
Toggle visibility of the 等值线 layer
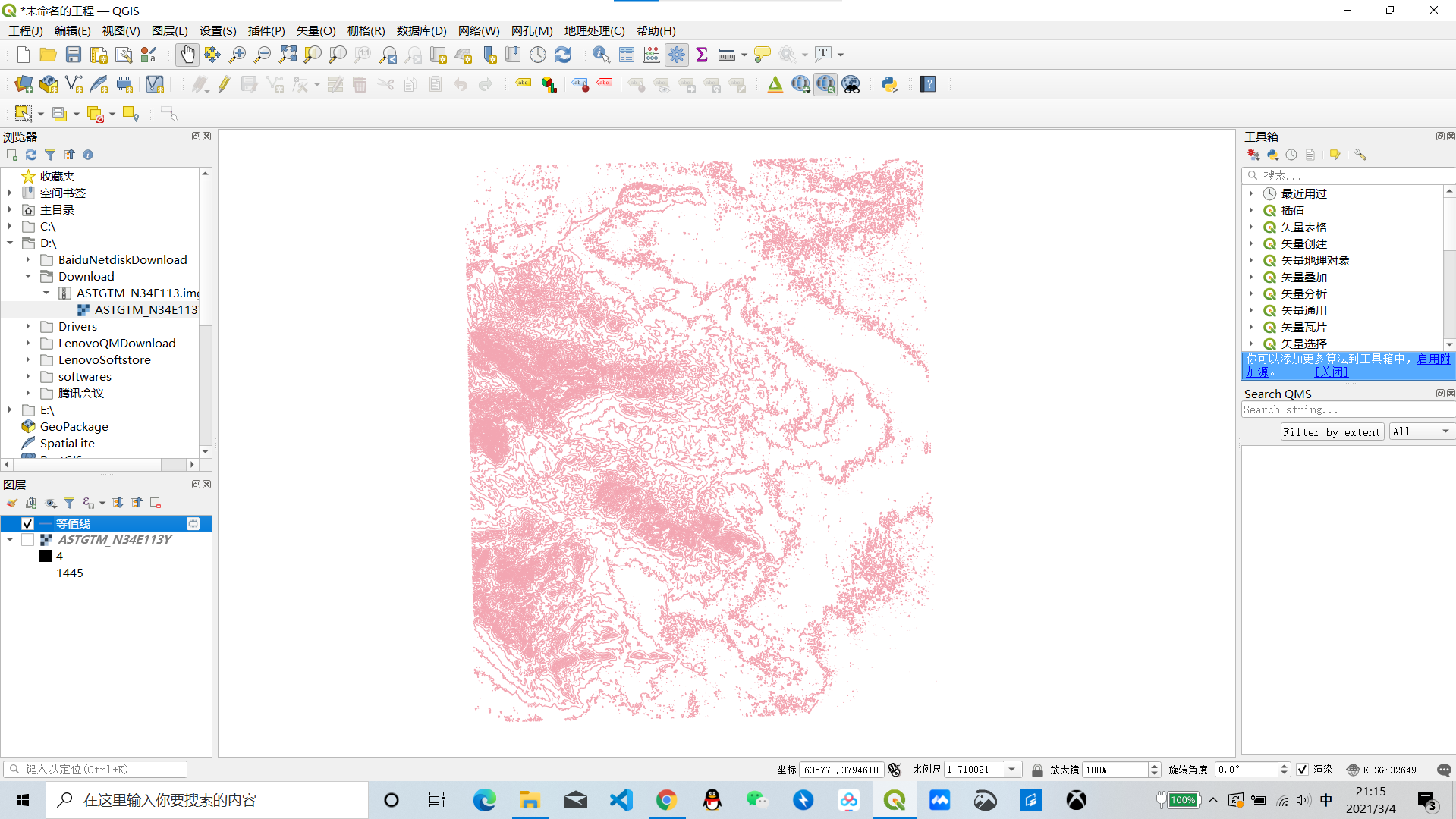(27, 523)
